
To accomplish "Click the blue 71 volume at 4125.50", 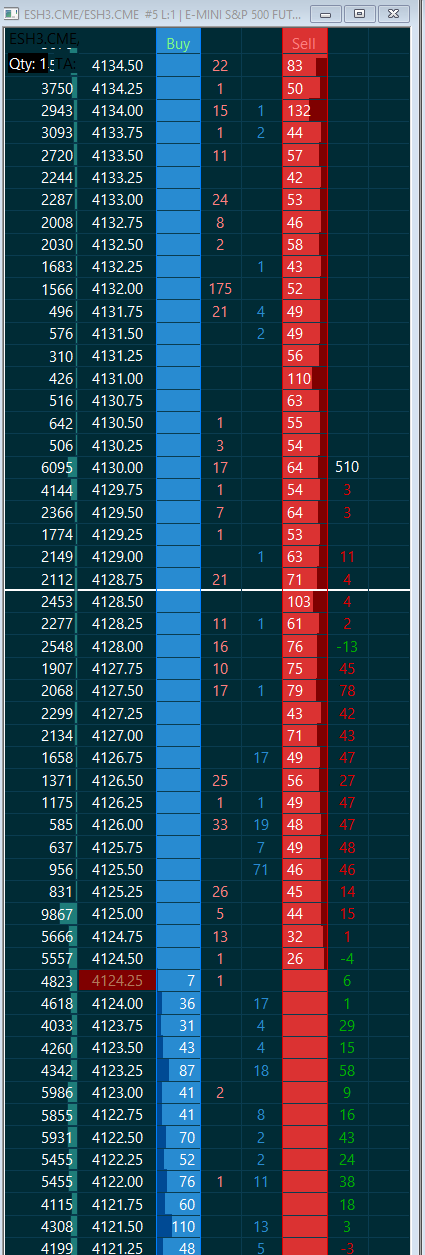I will 261,869.
